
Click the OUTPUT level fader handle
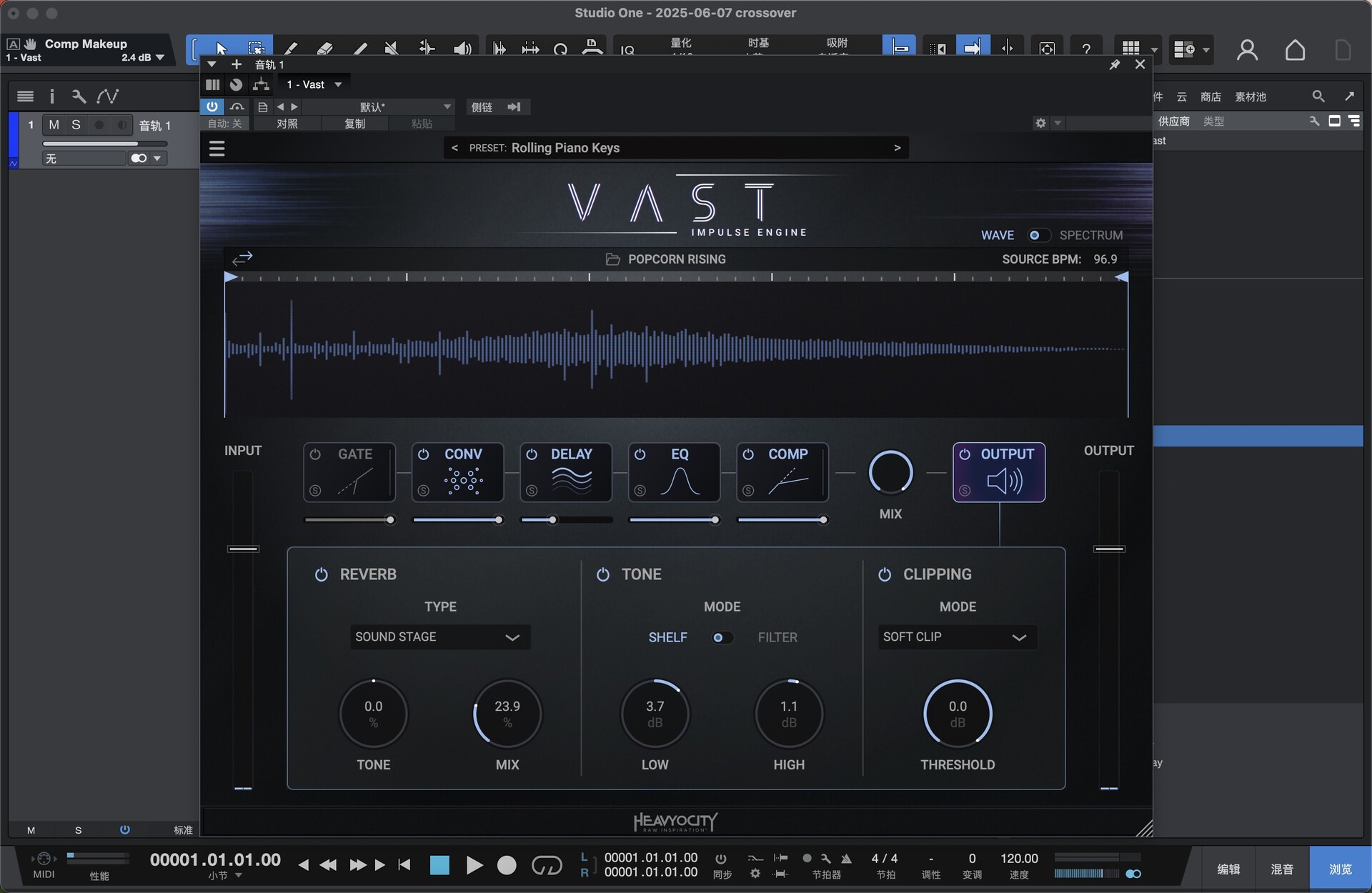pos(1109,549)
